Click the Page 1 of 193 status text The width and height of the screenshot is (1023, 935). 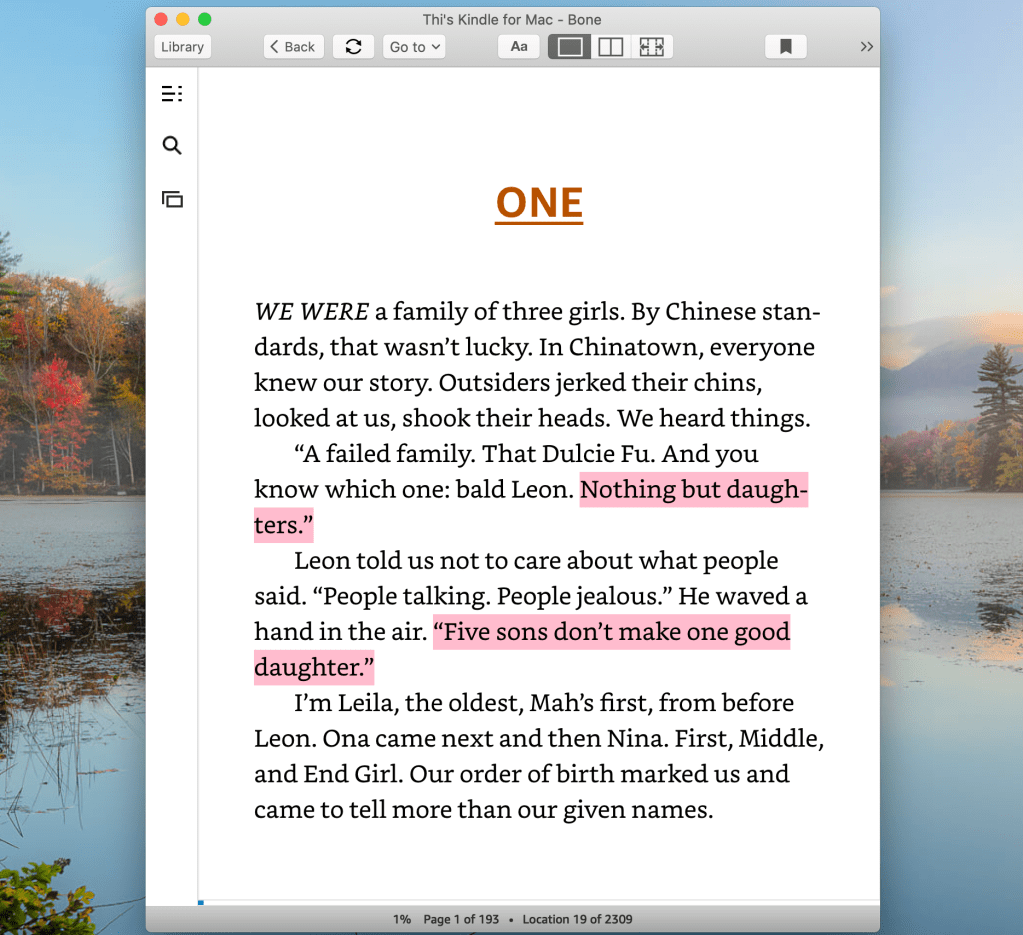[461, 919]
